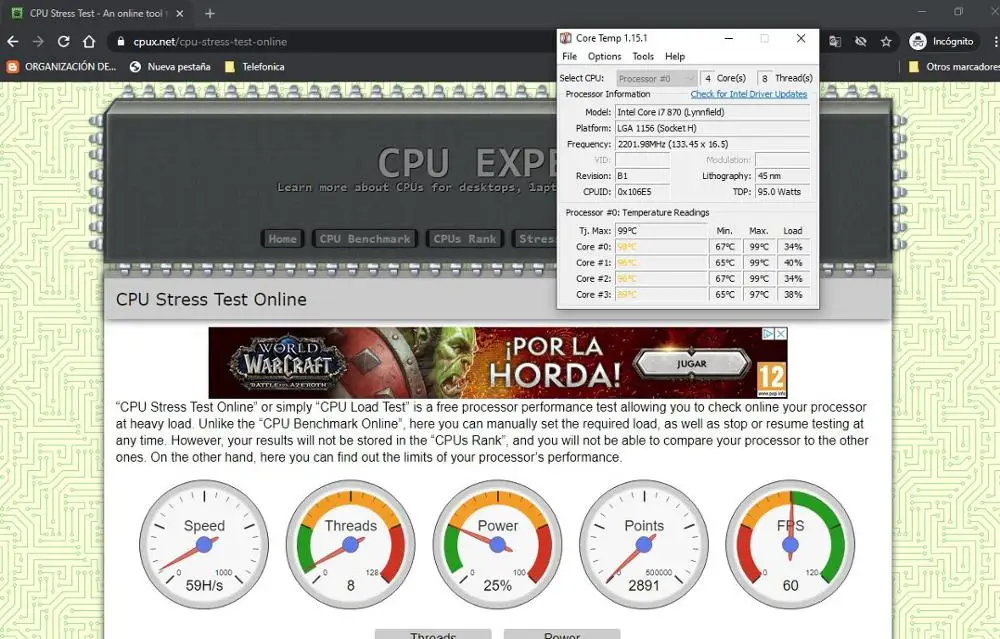Viewport: 1000px width, 639px height.
Task: Click the translate page icon
Action: pos(835,41)
